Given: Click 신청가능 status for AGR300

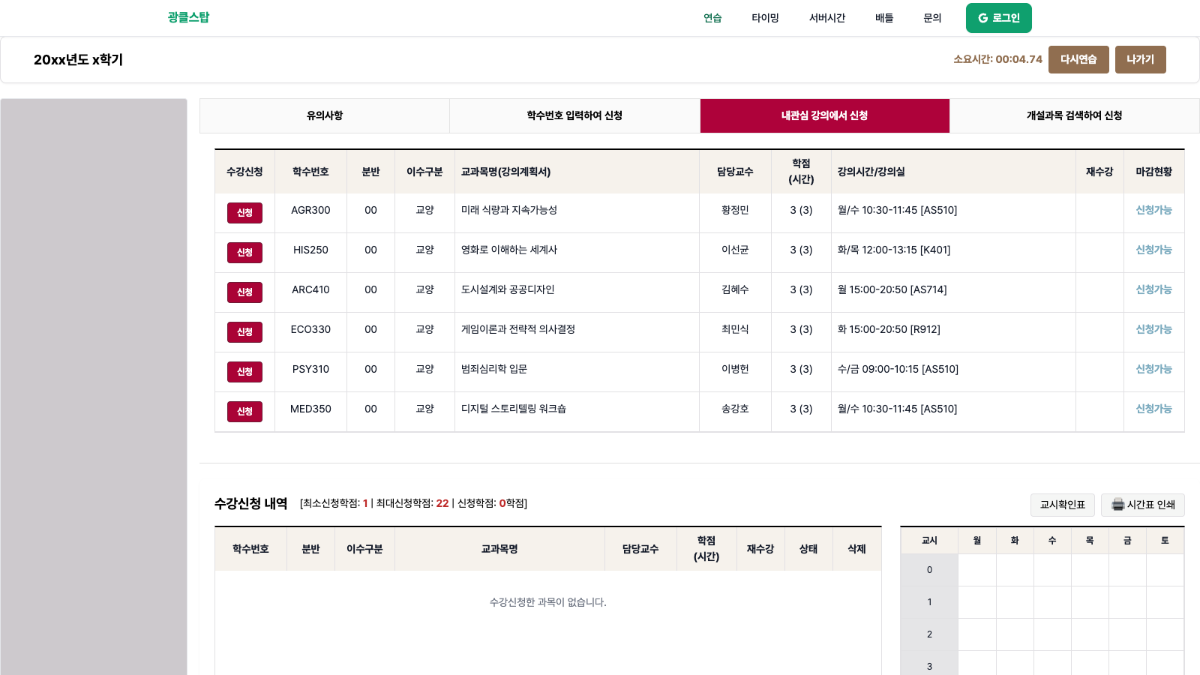Looking at the screenshot, I should coord(1153,210).
